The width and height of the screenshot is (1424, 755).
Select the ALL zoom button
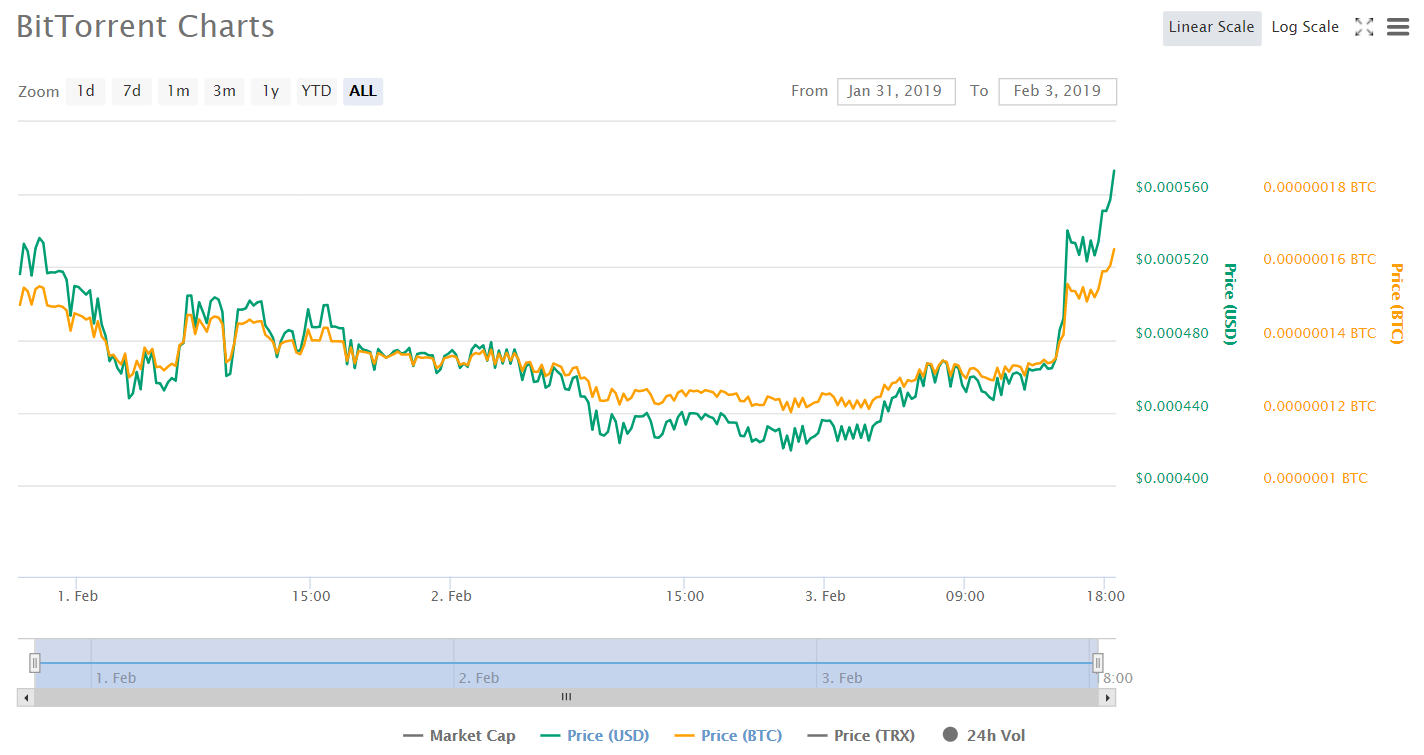(x=363, y=91)
